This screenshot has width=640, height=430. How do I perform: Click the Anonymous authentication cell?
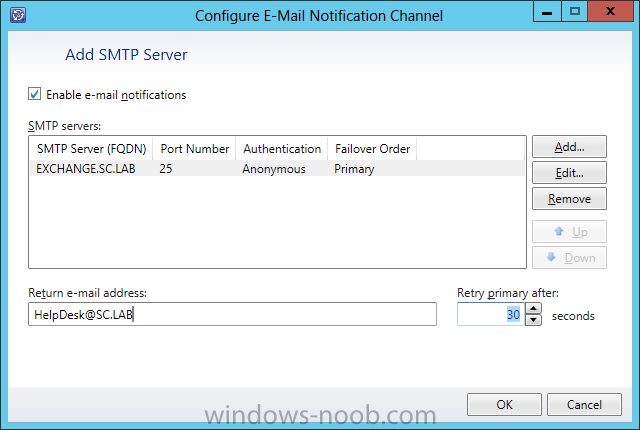[x=274, y=168]
